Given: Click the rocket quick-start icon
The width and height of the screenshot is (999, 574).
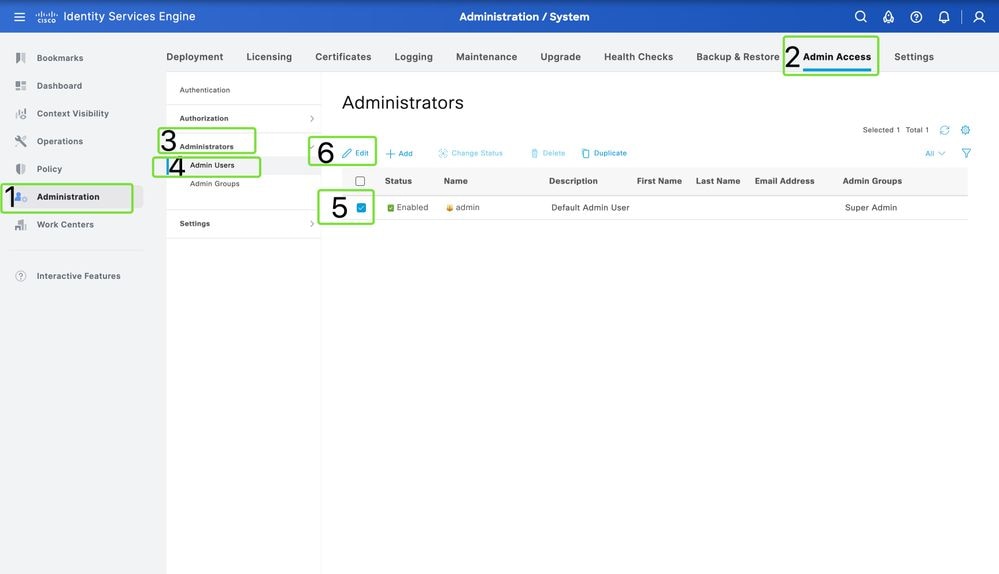Looking at the screenshot, I should [x=888, y=17].
